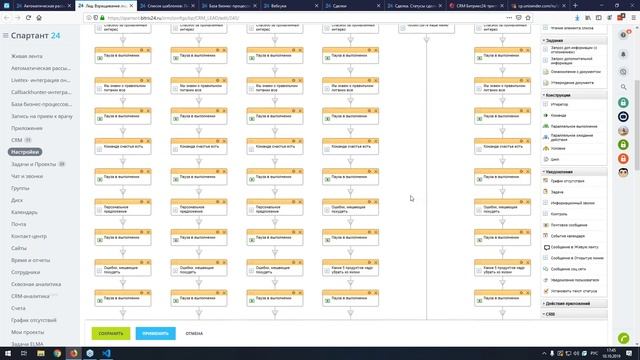Click the browser home button

click(39, 18)
